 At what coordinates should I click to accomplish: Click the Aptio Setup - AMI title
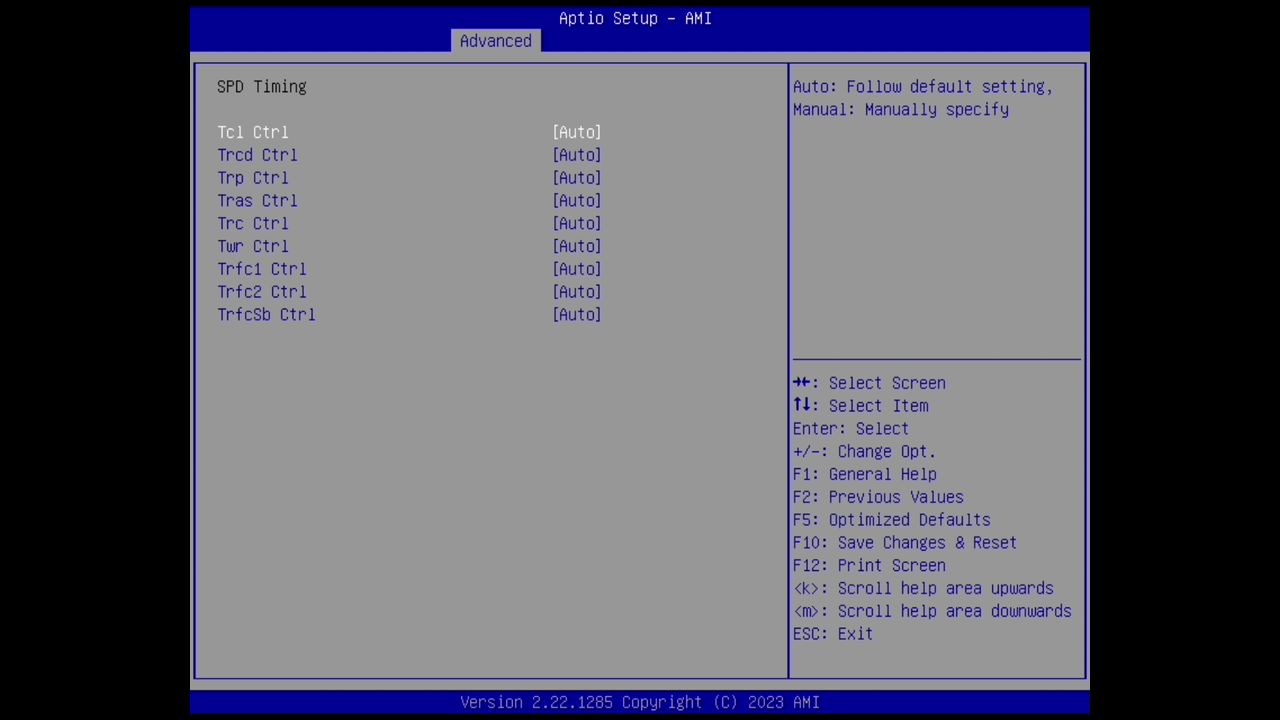(x=635, y=18)
